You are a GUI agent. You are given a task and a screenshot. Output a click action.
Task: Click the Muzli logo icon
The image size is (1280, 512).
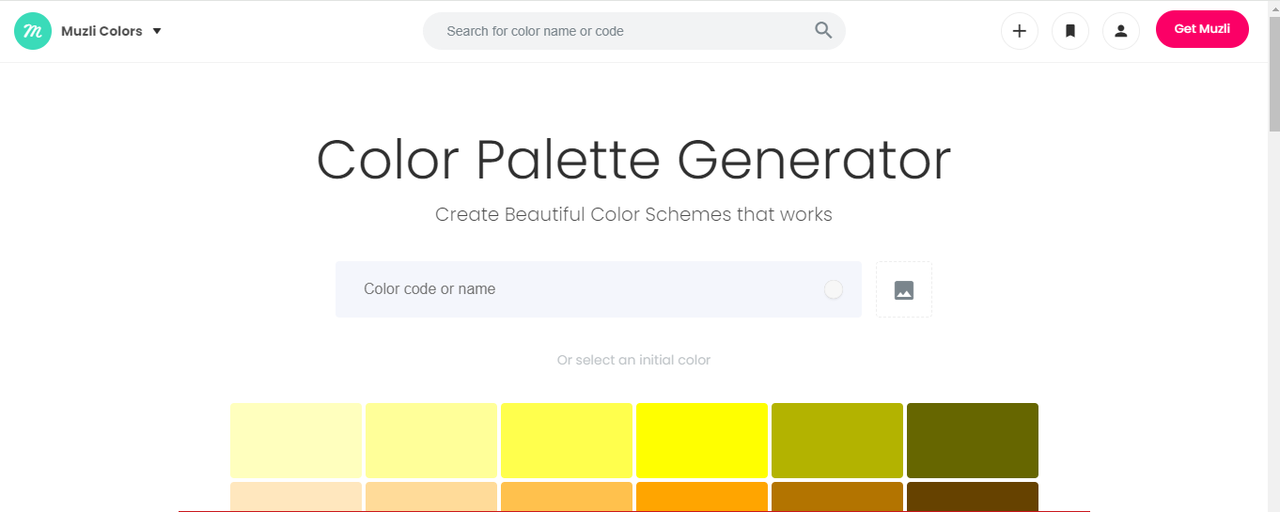(x=33, y=31)
